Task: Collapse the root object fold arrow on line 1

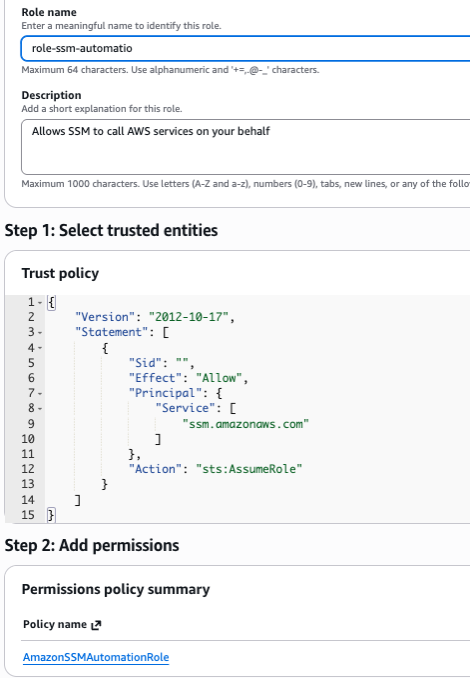Action: (40, 302)
